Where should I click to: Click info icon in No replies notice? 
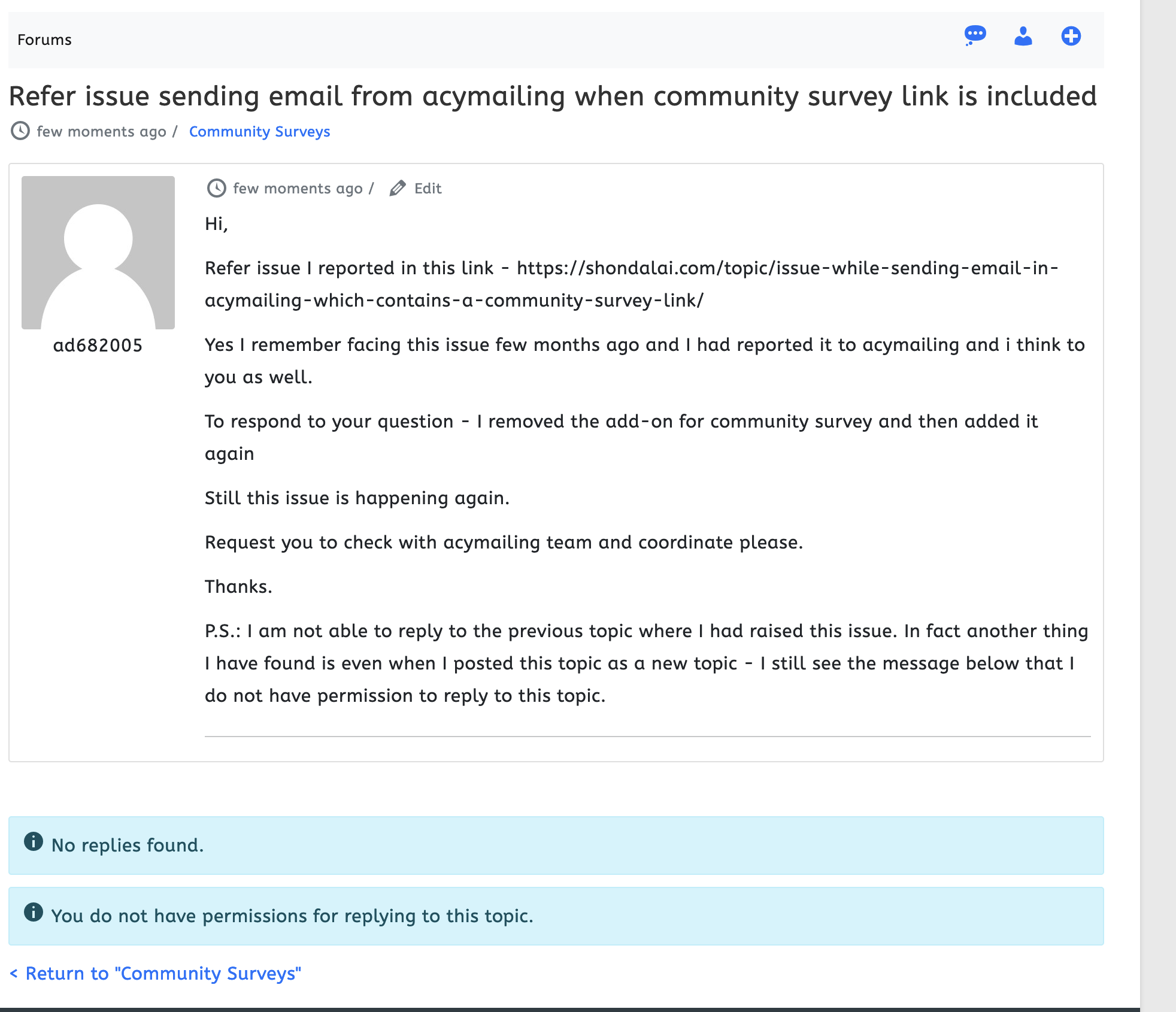click(34, 842)
